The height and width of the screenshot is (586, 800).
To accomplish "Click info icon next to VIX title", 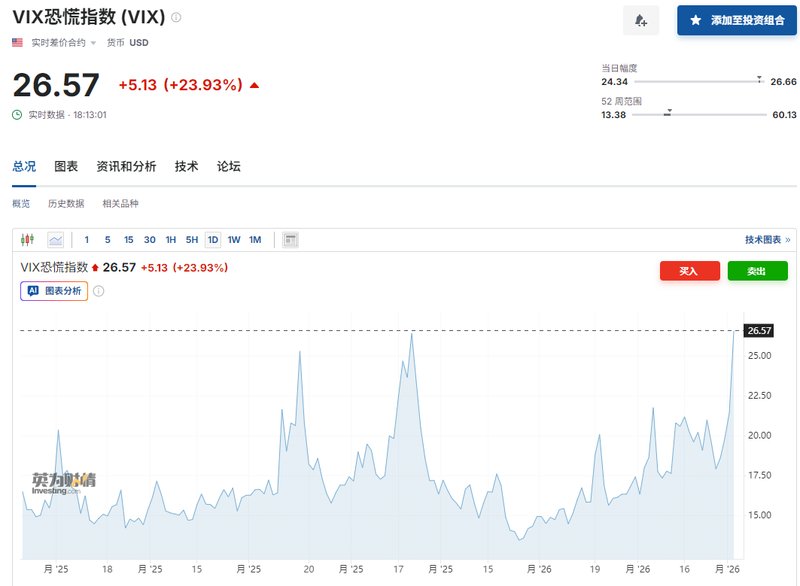I will [177, 18].
